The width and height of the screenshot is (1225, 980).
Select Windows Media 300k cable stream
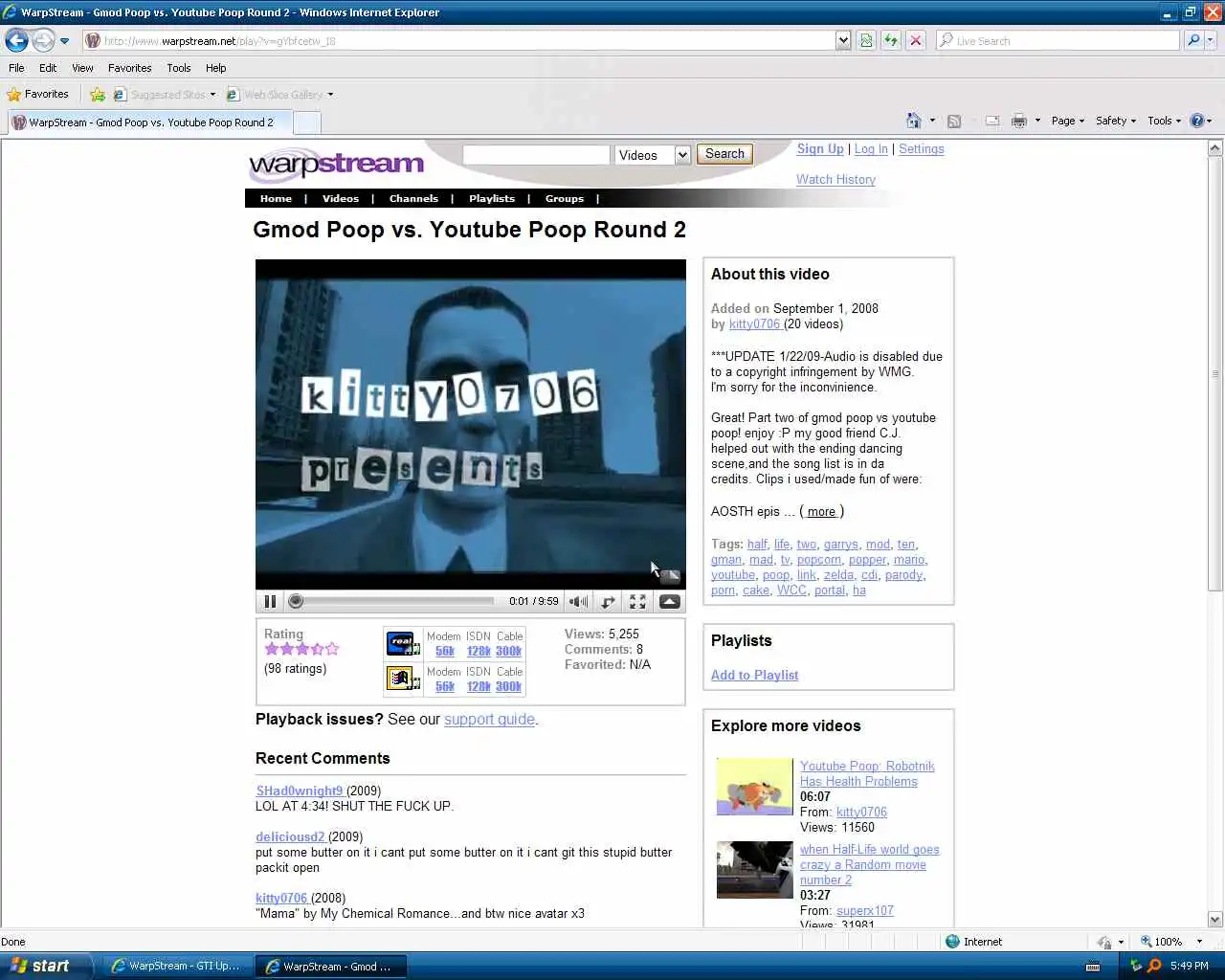click(x=508, y=687)
